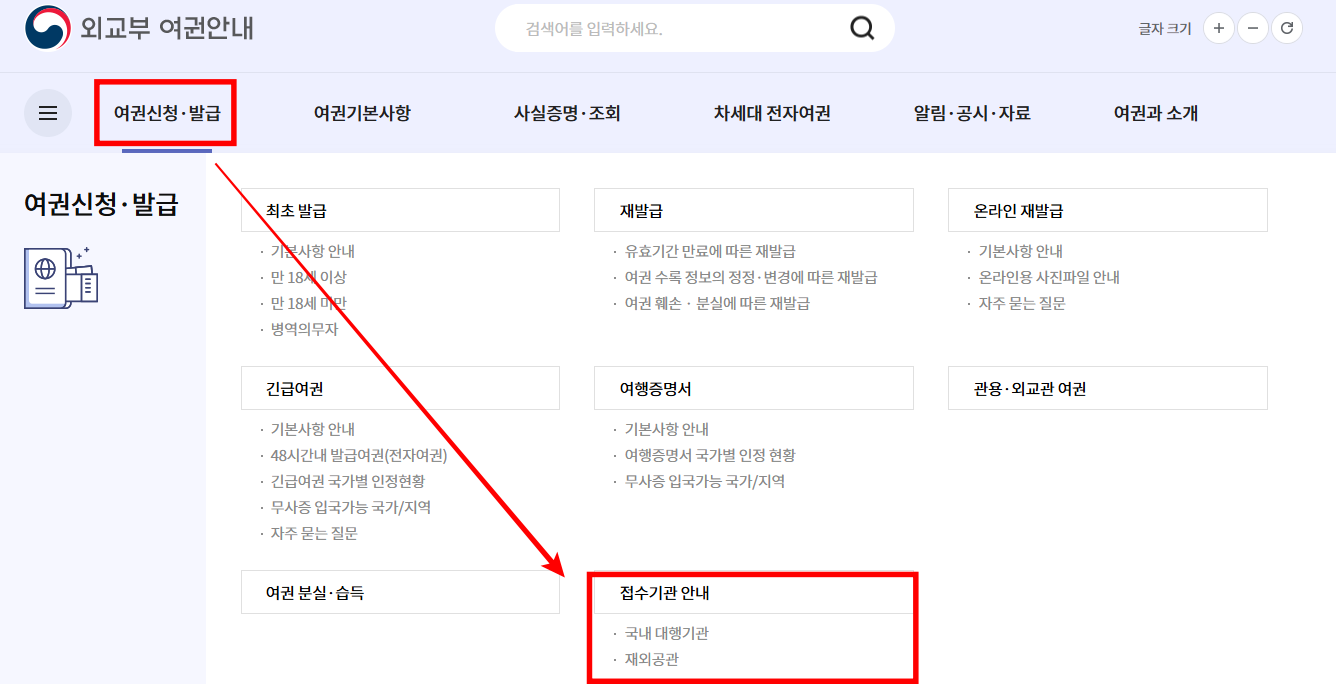Select the 재발급 section header
1336x684 pixels.
click(754, 210)
